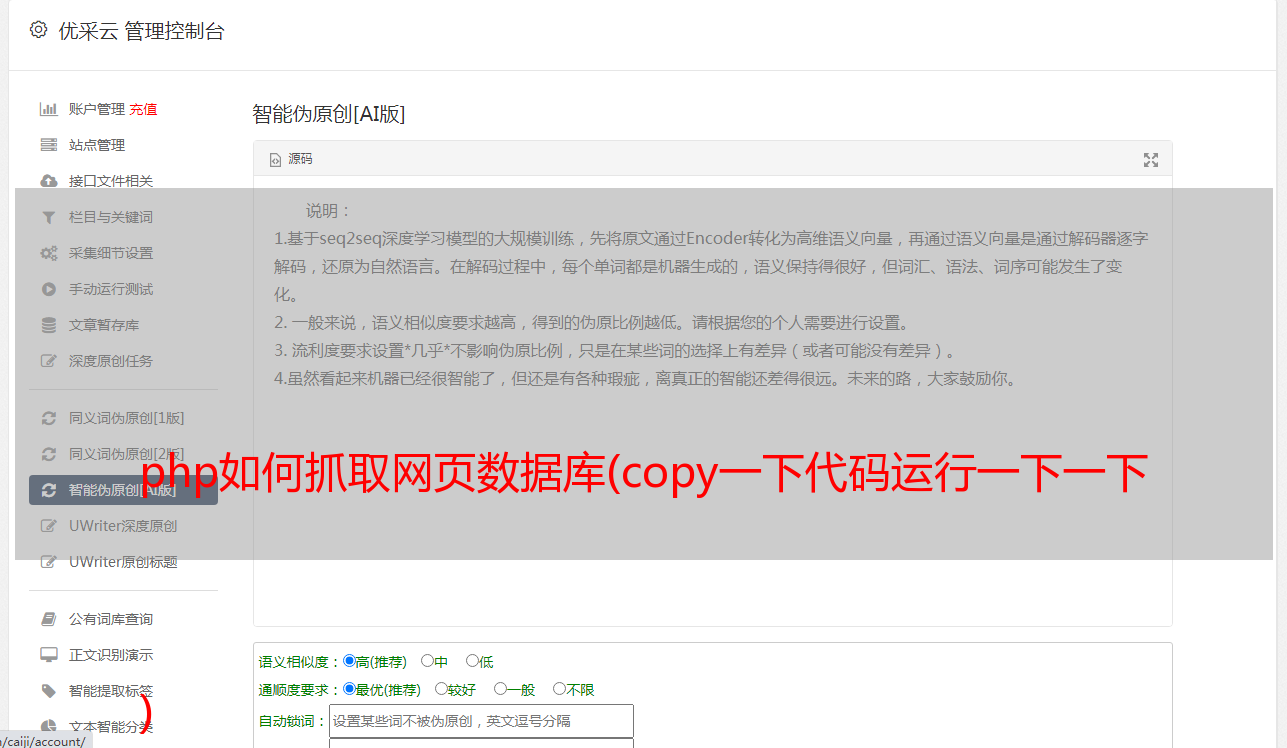Open UWriter深度原创 page
The width and height of the screenshot is (1287, 748).
pos(123,526)
